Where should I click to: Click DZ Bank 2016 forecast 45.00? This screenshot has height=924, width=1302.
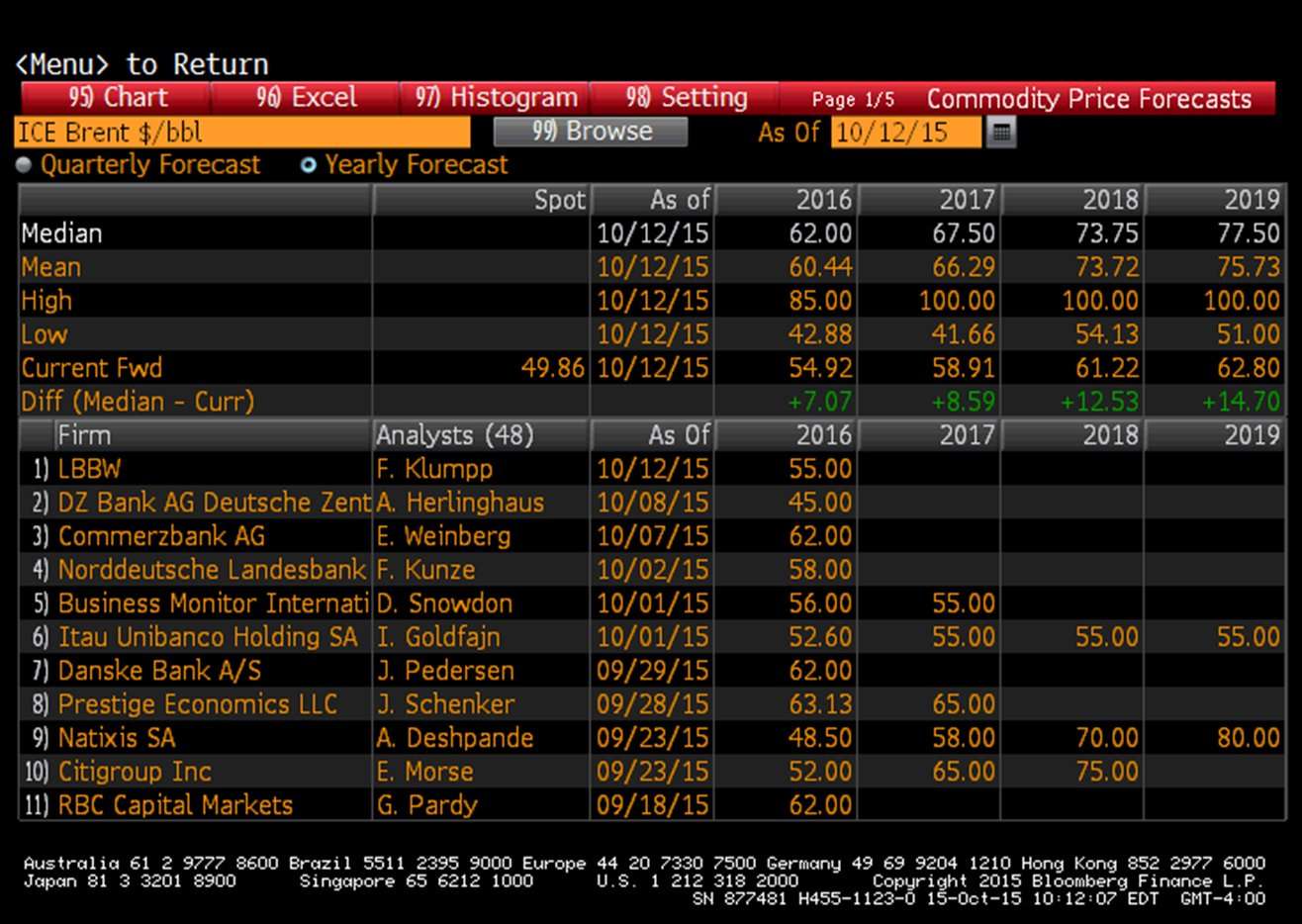(820, 503)
